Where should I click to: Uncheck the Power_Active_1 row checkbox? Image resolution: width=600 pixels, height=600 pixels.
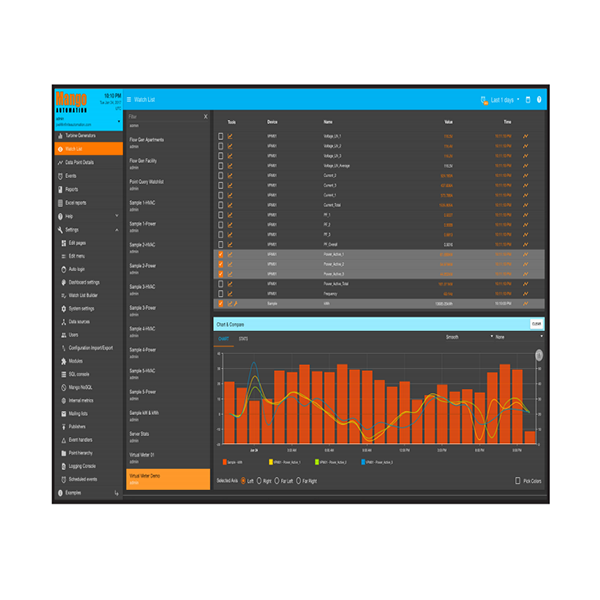click(x=220, y=254)
